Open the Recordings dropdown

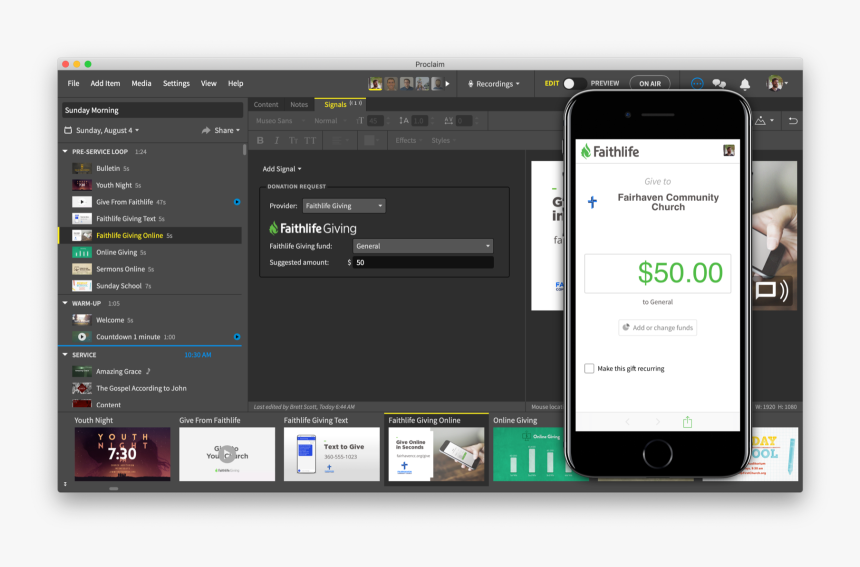pos(494,84)
